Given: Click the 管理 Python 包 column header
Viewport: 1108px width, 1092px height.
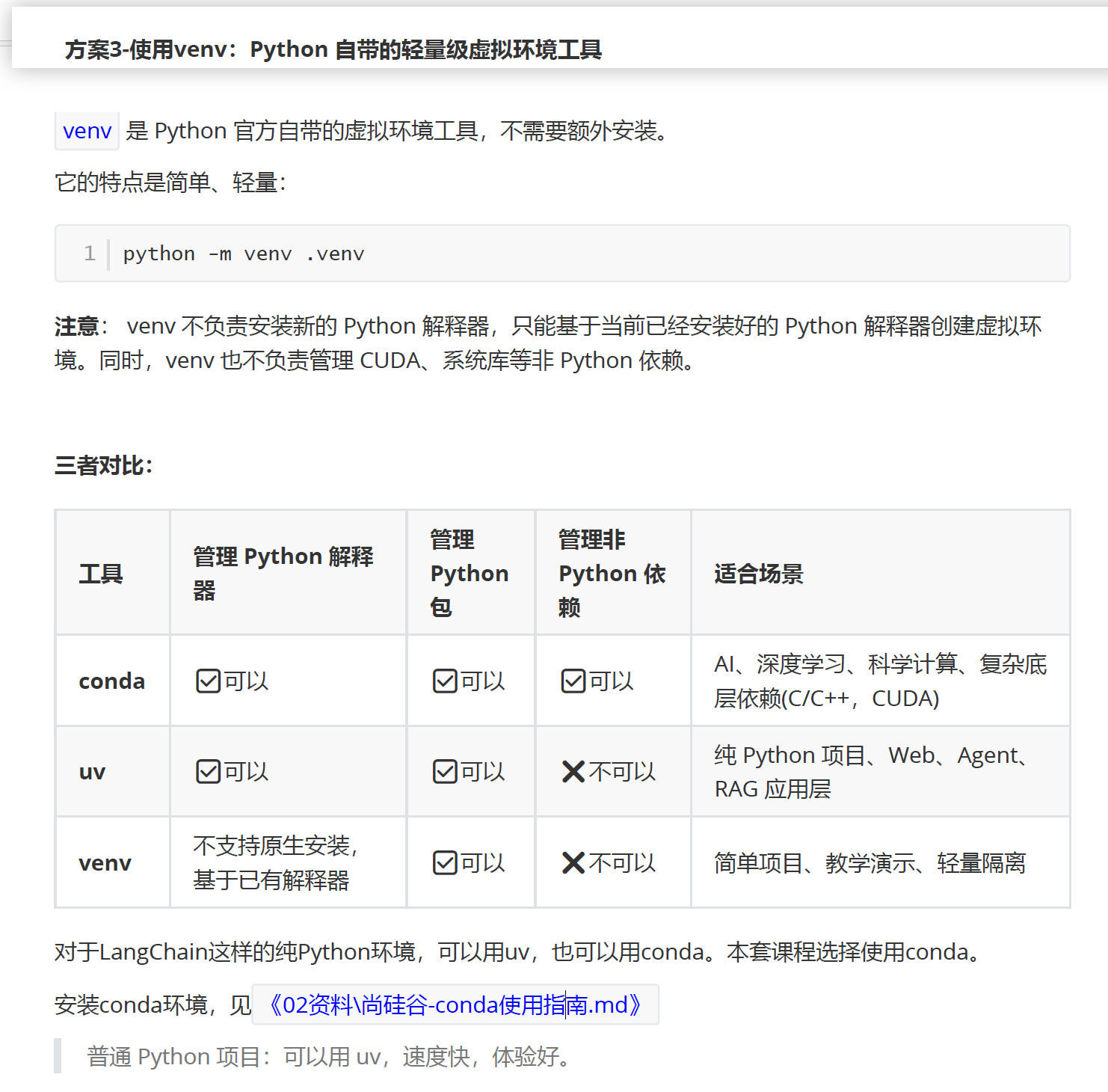Looking at the screenshot, I should [471, 573].
